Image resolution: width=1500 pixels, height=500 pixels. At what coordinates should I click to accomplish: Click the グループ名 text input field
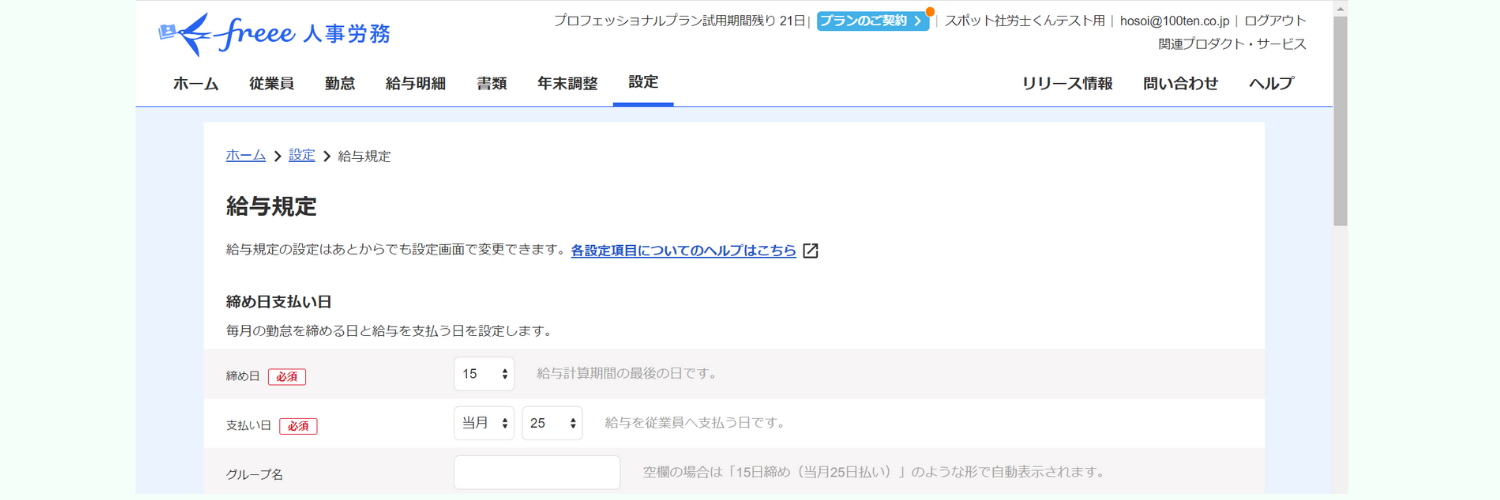(537, 472)
